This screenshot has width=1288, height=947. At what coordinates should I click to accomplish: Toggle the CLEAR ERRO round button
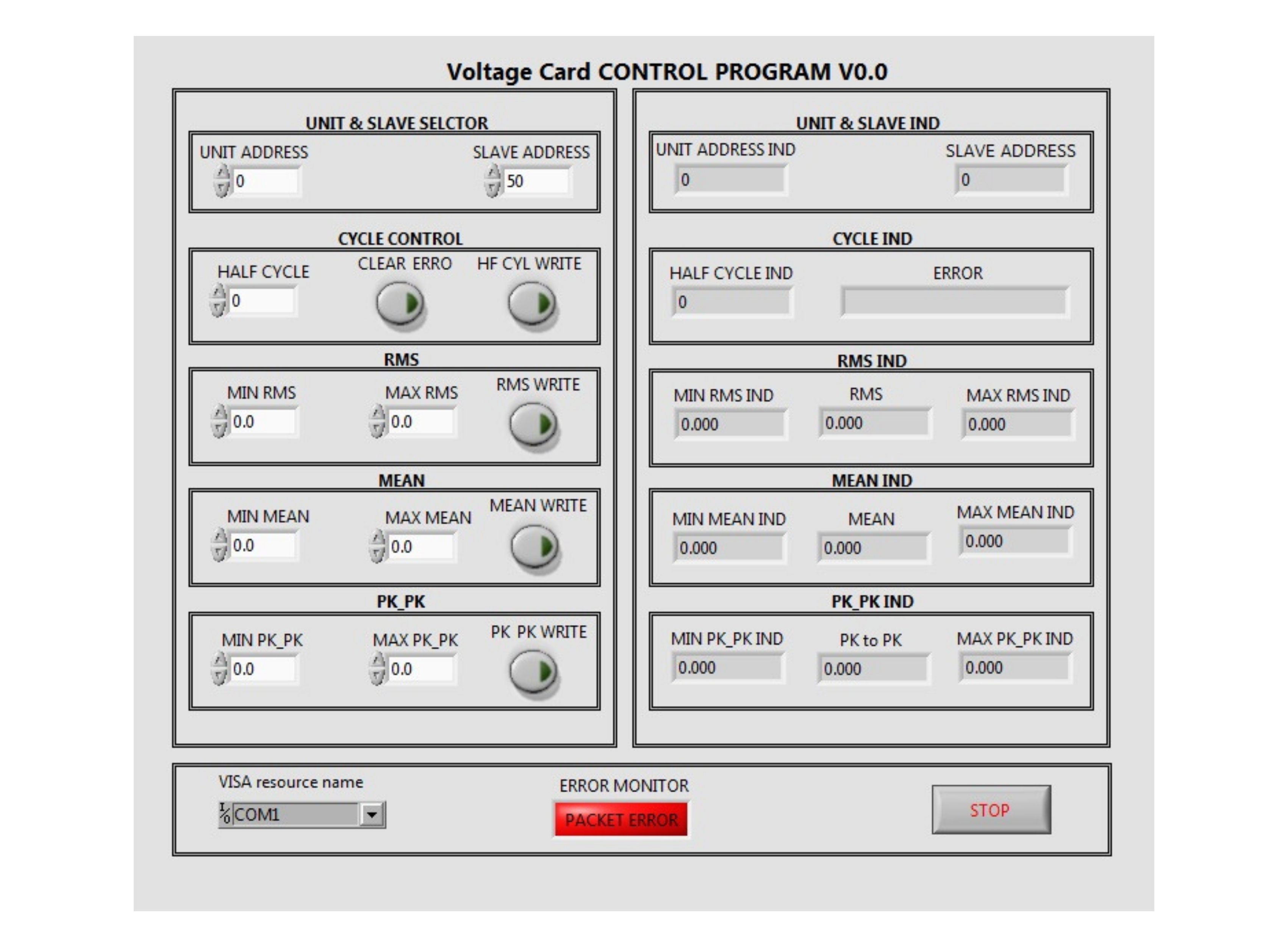click(x=400, y=303)
